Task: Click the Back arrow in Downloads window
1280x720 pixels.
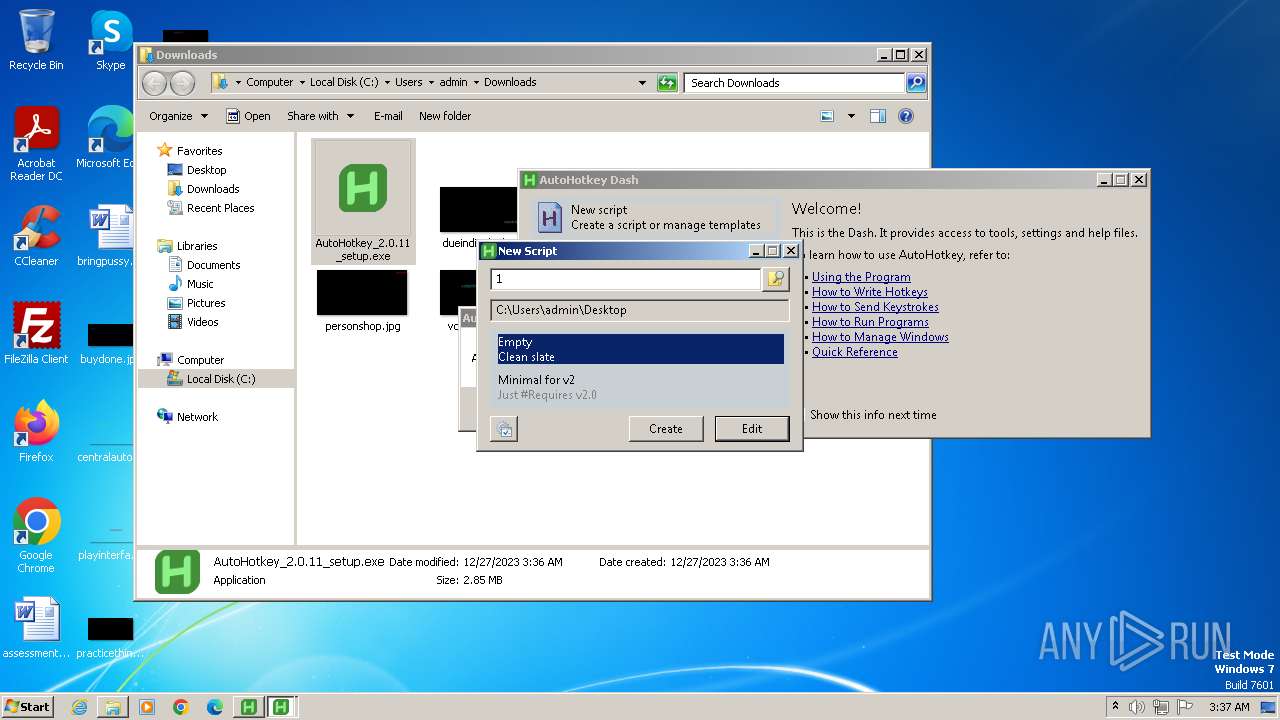Action: 154,83
